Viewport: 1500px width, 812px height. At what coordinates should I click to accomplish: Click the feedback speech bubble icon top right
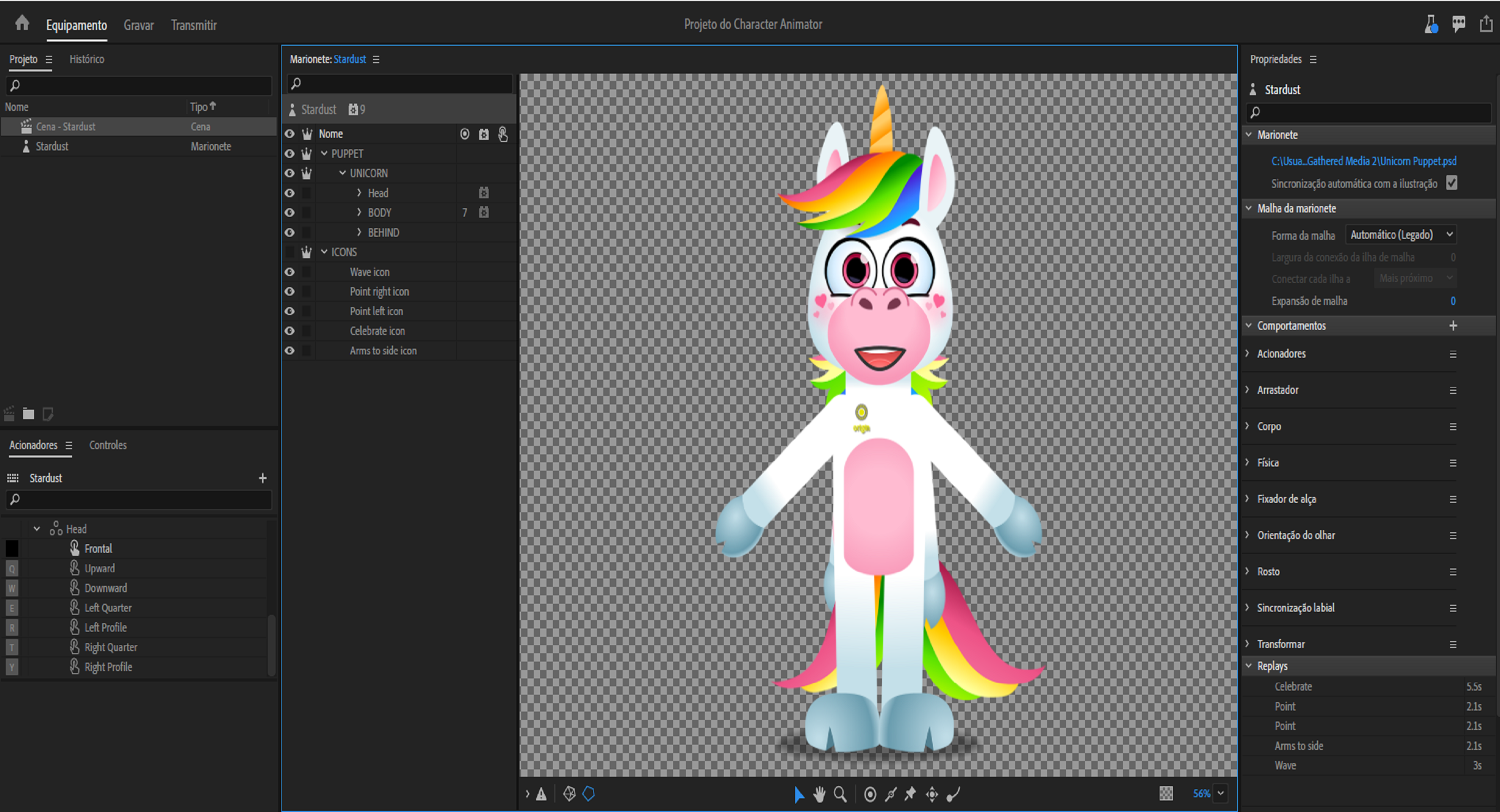point(1458,24)
